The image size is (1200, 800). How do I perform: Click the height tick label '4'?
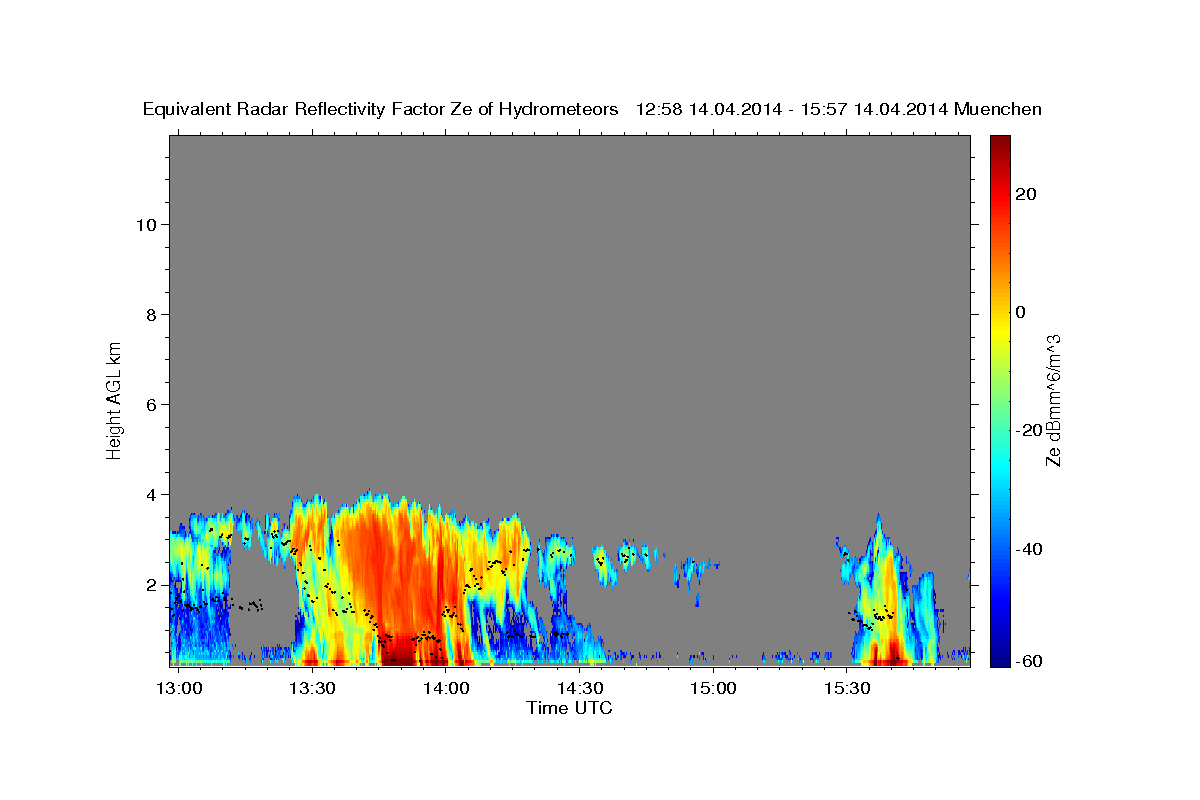(x=151, y=494)
